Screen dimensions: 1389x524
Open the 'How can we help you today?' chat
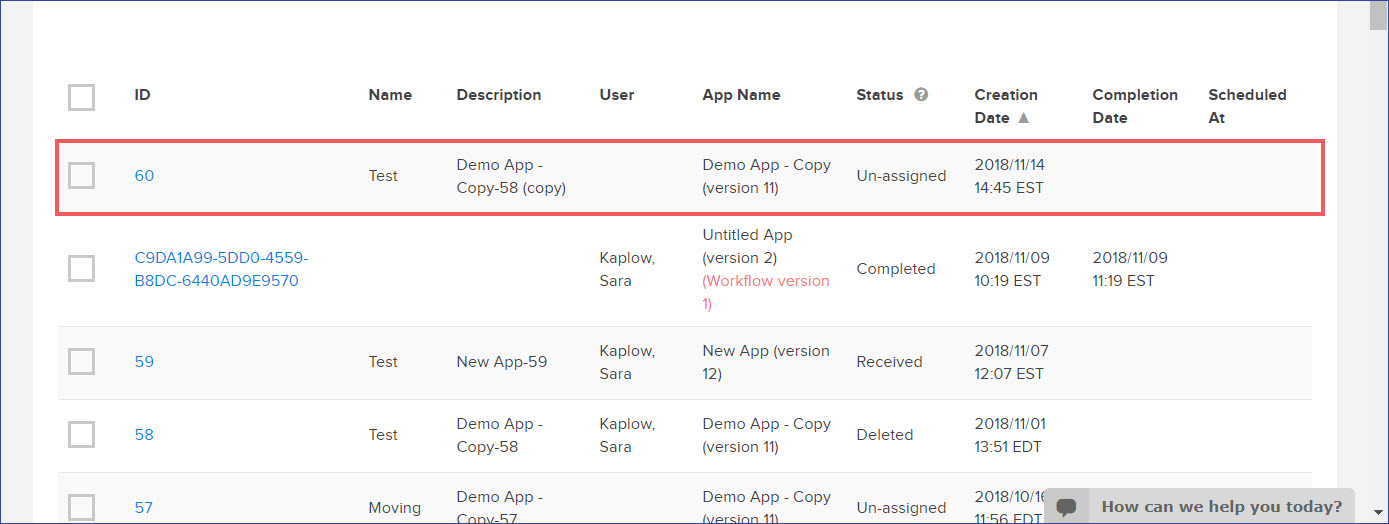(1221, 507)
